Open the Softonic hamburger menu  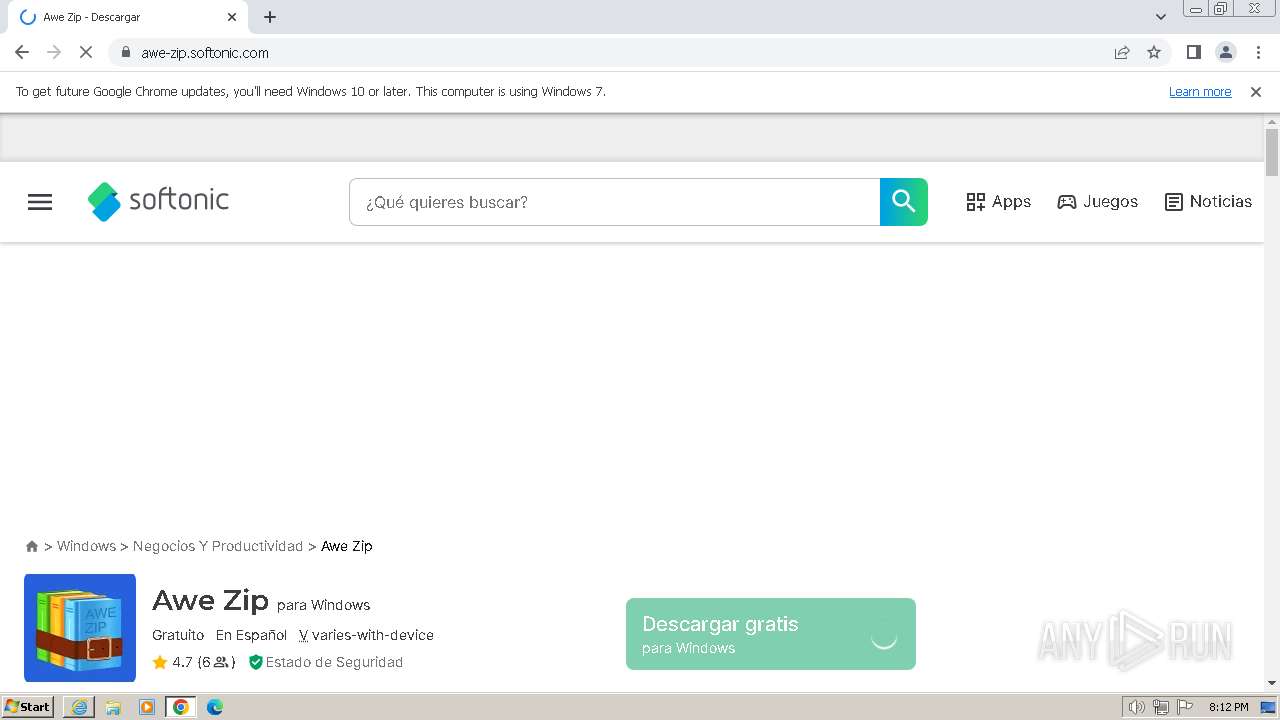[40, 202]
